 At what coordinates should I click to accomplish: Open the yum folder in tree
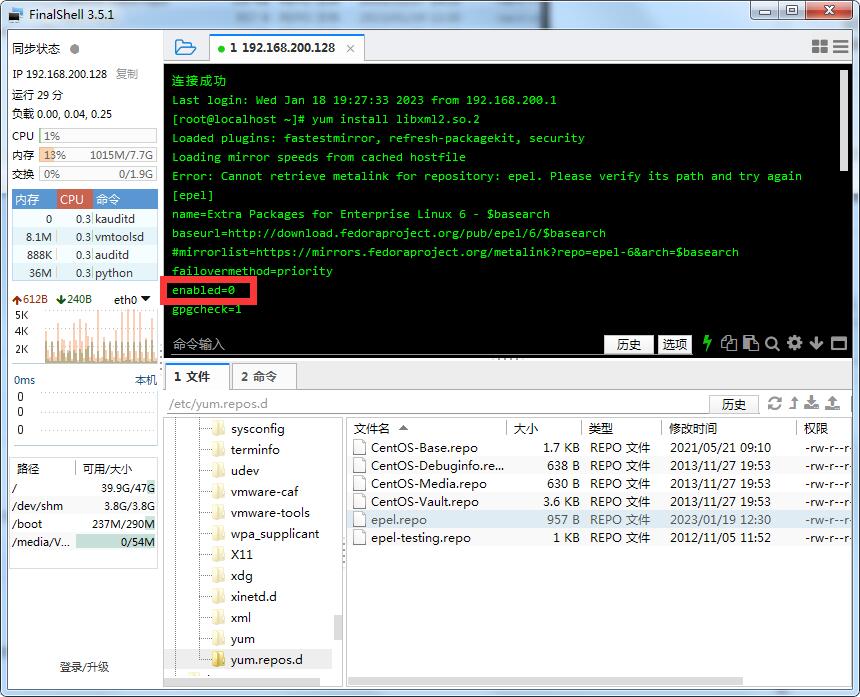(x=242, y=638)
